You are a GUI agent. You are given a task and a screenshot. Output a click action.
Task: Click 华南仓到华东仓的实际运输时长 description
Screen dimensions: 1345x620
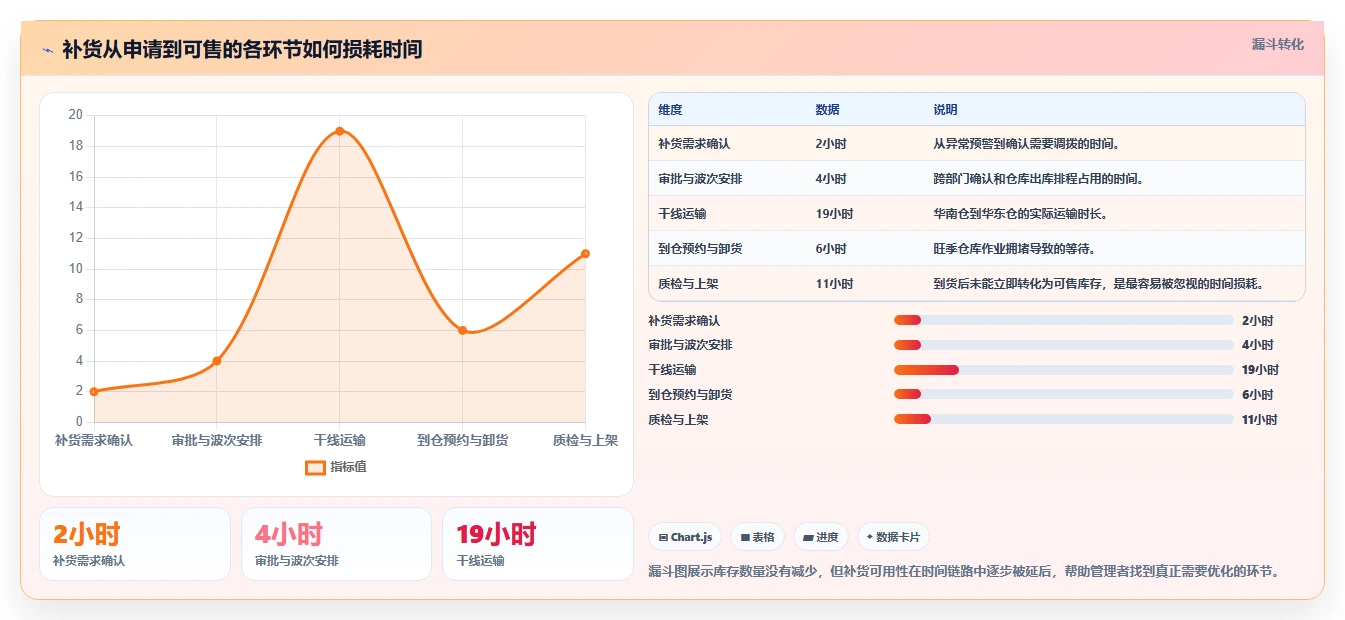click(x=1020, y=214)
